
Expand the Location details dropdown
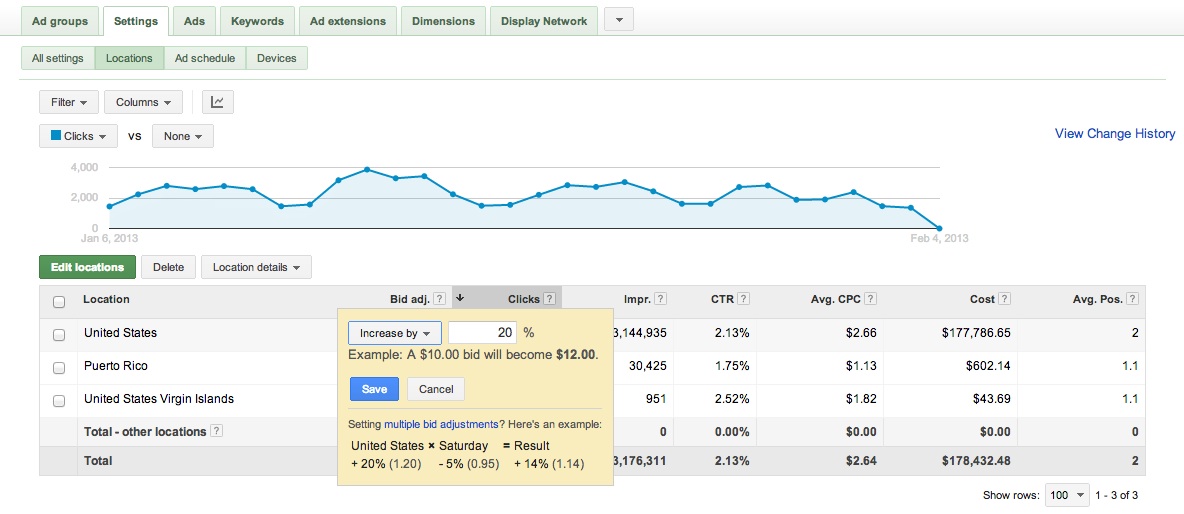pyautogui.click(x=256, y=267)
